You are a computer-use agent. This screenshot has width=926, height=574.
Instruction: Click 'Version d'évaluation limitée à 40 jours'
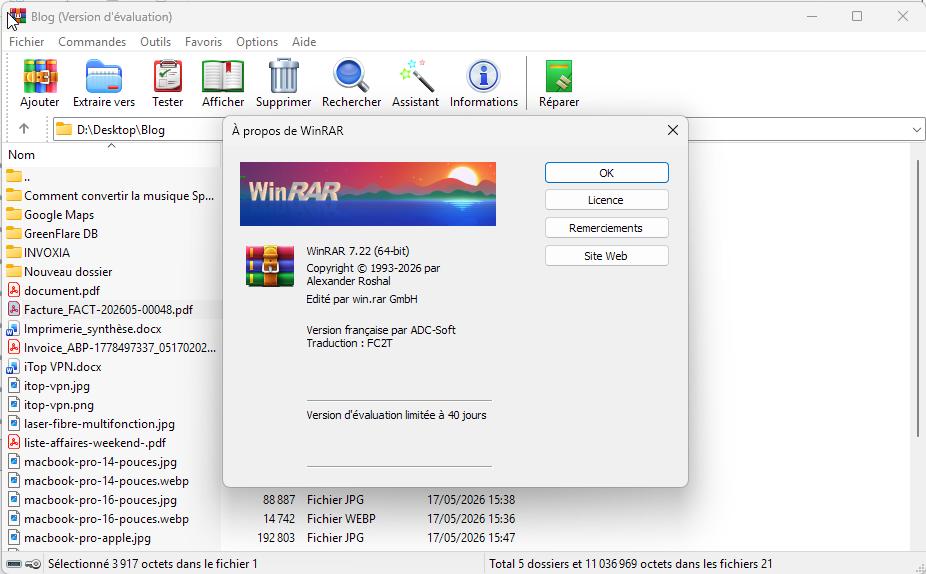(396, 415)
